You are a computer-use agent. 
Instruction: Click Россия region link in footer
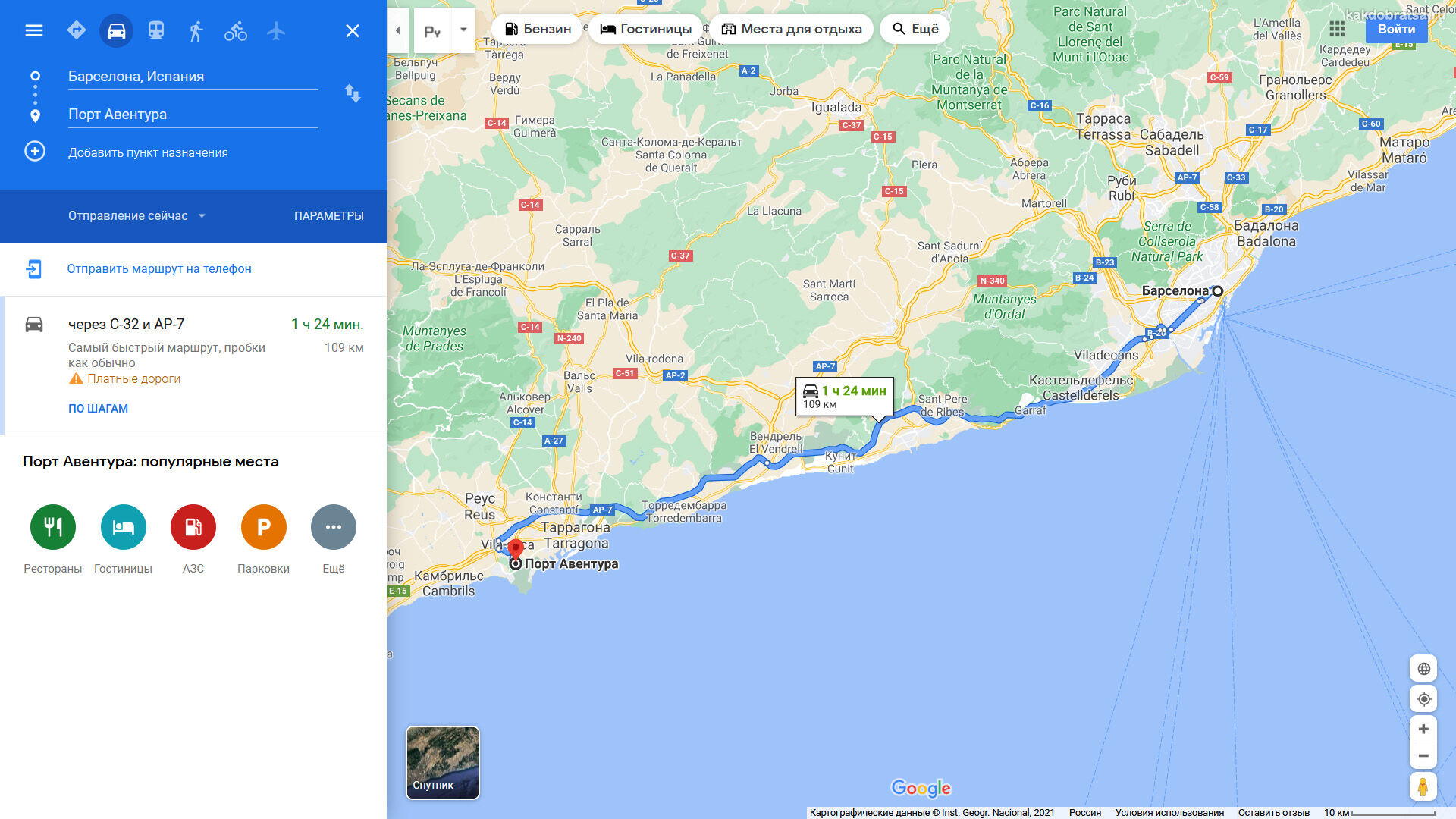pos(1085,813)
